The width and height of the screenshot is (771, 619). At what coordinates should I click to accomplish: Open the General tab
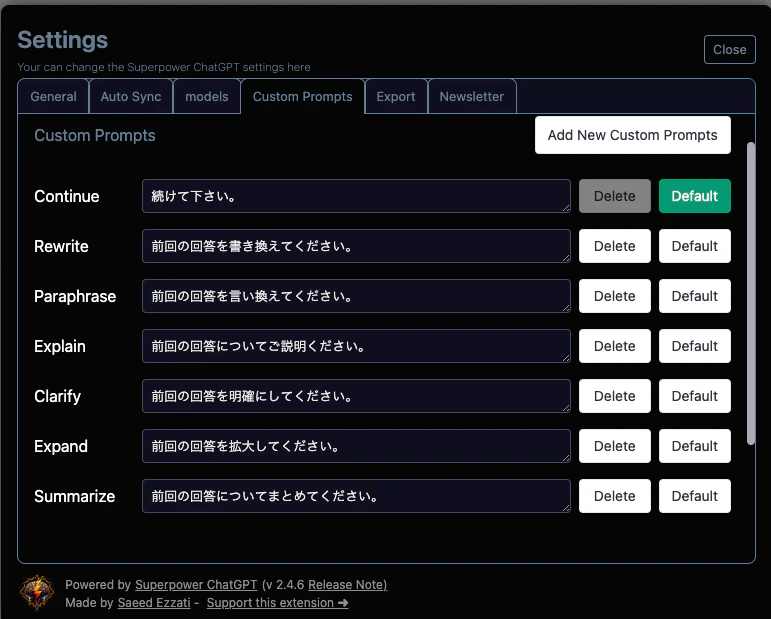[53, 96]
